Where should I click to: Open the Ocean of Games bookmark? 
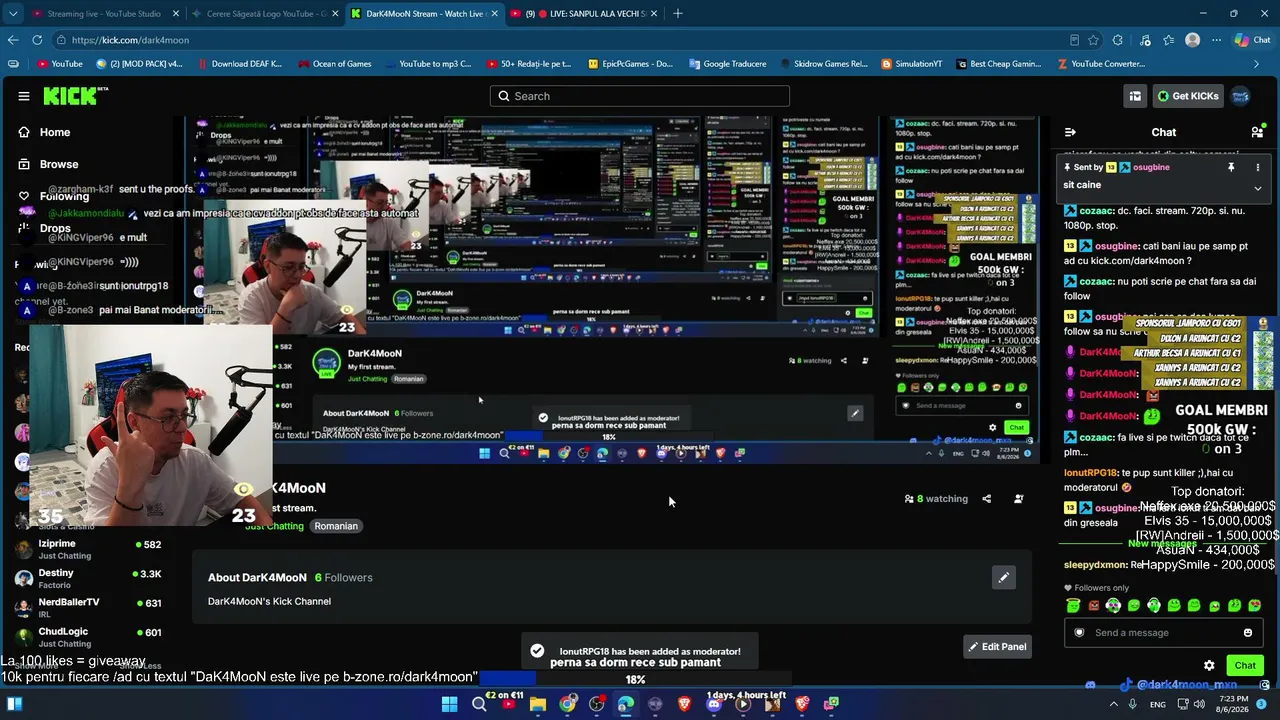point(334,64)
